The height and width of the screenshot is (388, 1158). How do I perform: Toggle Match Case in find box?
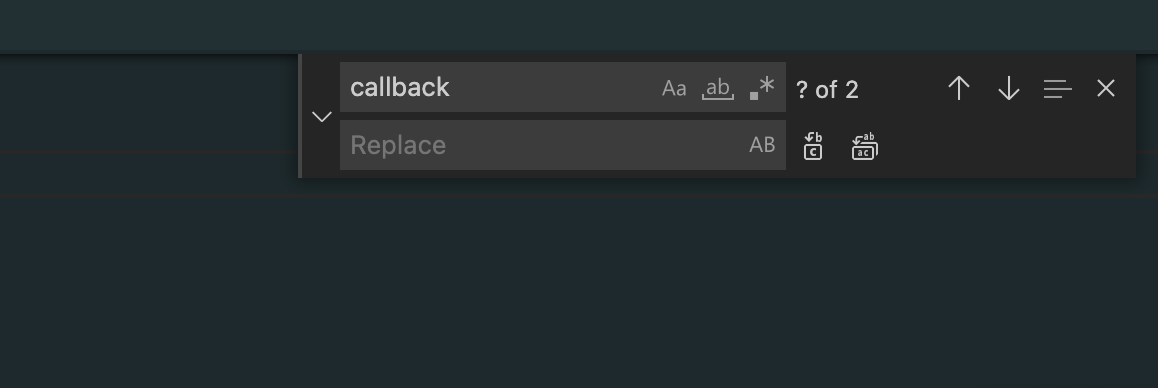pos(674,88)
